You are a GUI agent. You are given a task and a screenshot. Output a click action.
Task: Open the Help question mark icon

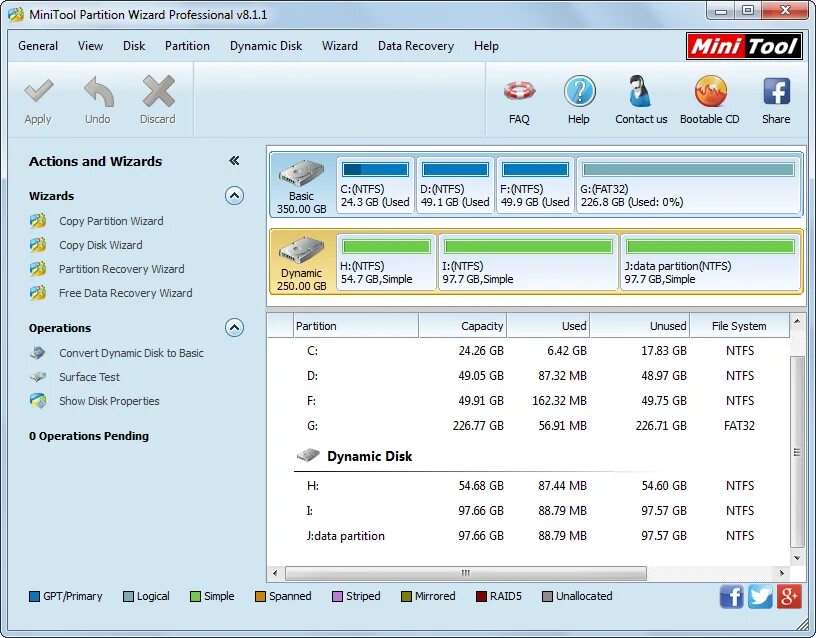click(579, 91)
